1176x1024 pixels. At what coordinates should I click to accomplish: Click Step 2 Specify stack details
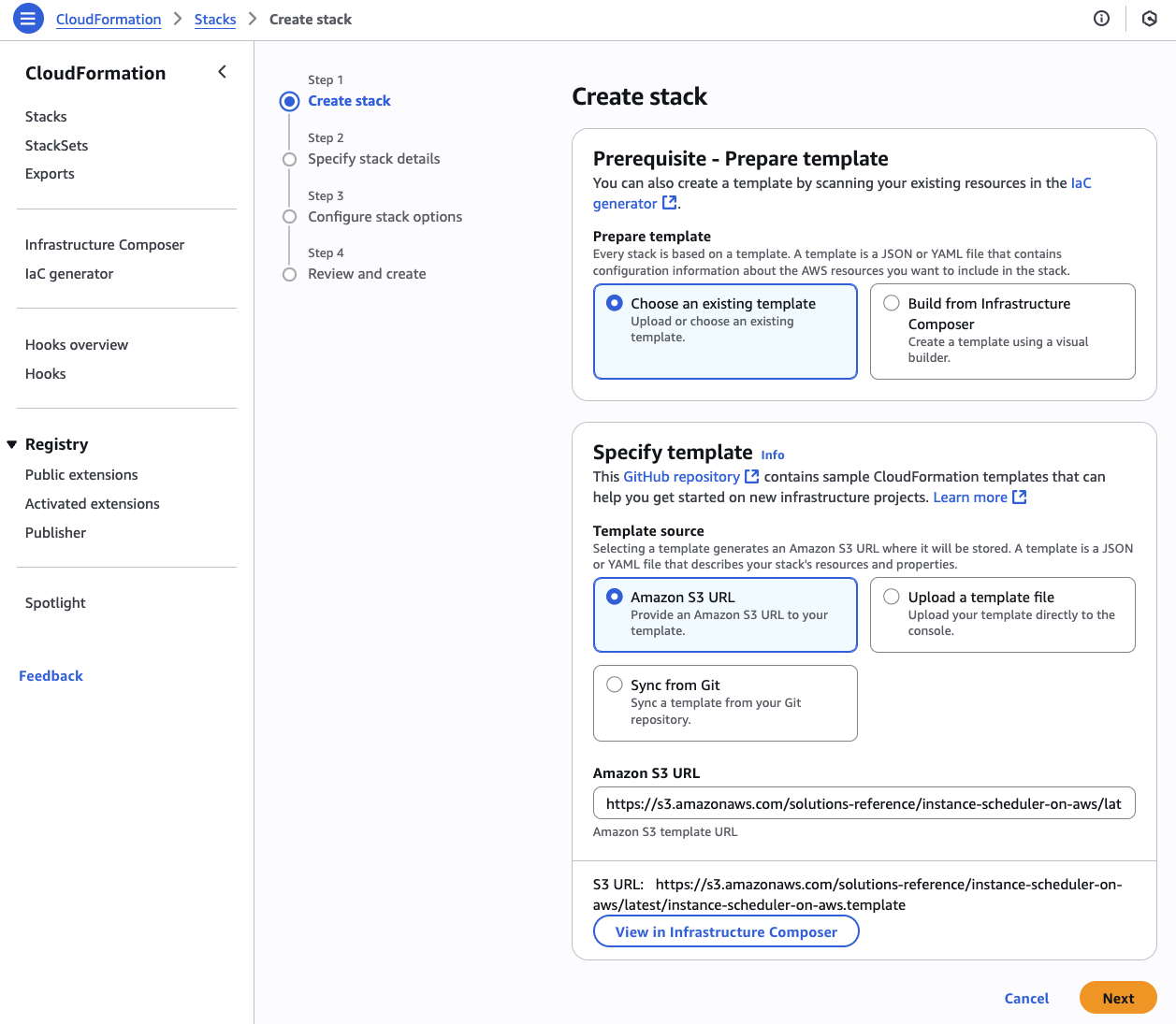pyautogui.click(x=374, y=159)
